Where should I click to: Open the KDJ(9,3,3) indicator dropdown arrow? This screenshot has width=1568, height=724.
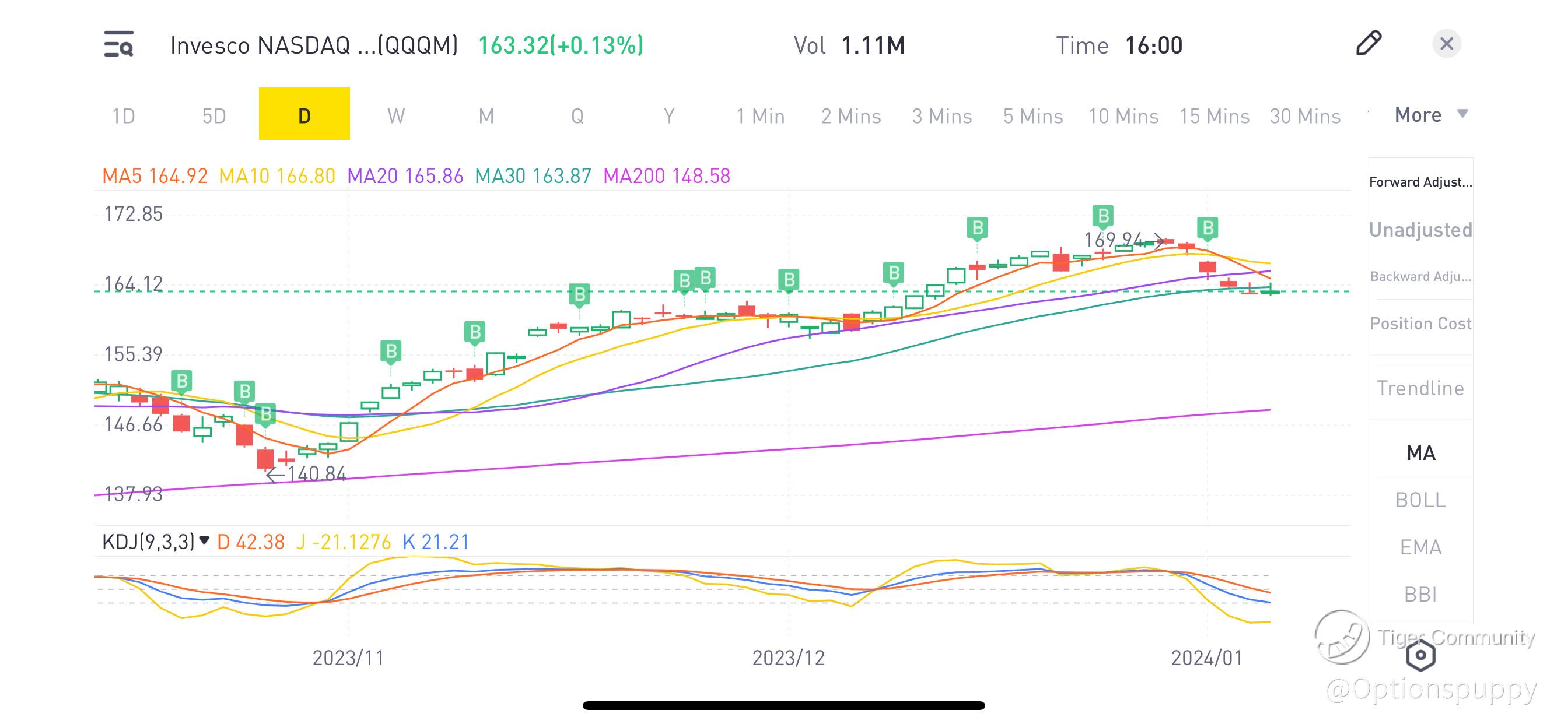[x=205, y=540]
